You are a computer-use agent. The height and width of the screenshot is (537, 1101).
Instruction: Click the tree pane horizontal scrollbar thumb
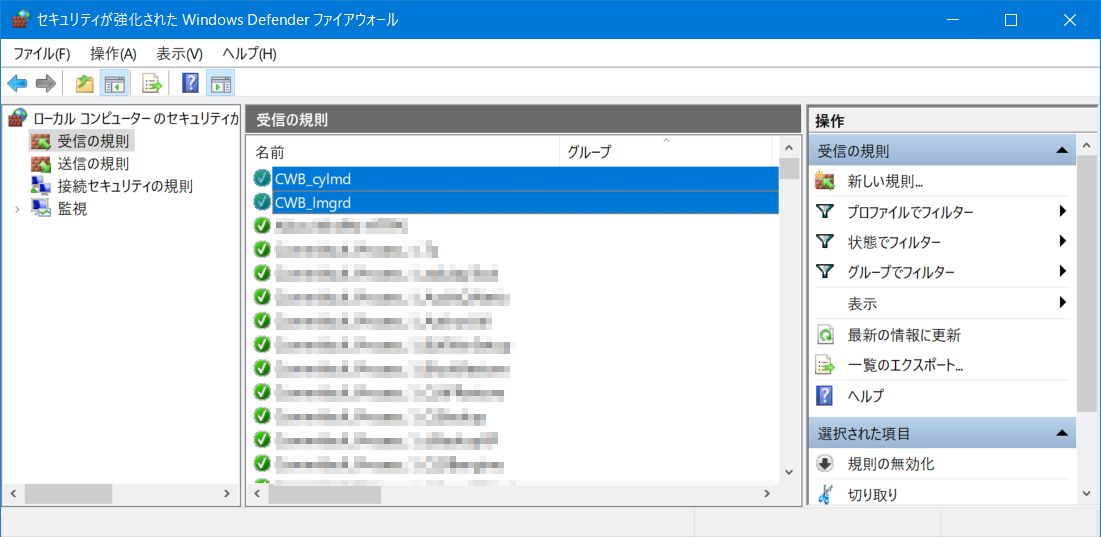(x=68, y=493)
